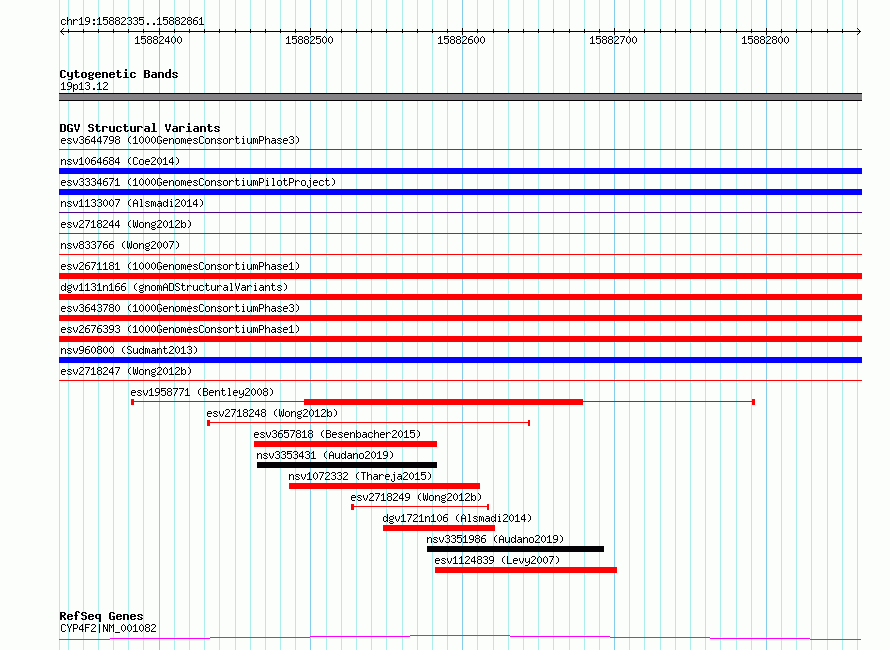This screenshot has width=890, height=650.
Task: Select the nsv960800 (Sudmant2013) label
Action: (x=129, y=350)
